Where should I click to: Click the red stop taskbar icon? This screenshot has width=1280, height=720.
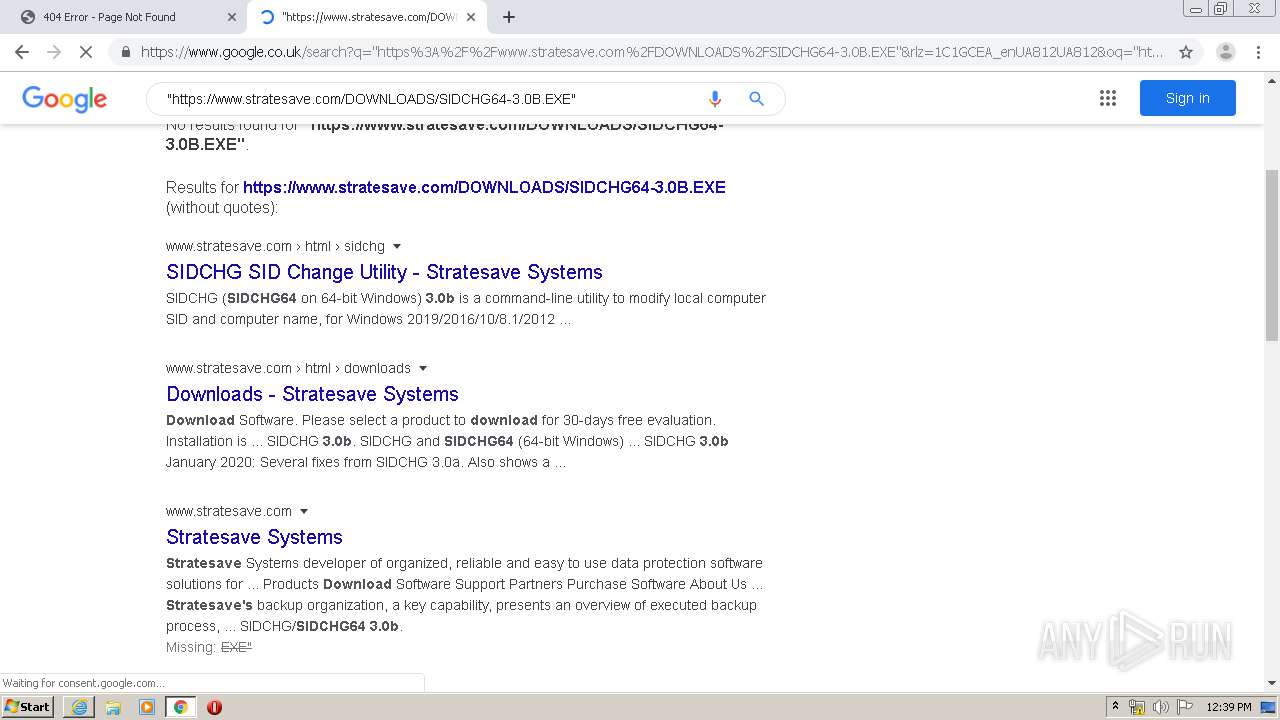coord(214,707)
